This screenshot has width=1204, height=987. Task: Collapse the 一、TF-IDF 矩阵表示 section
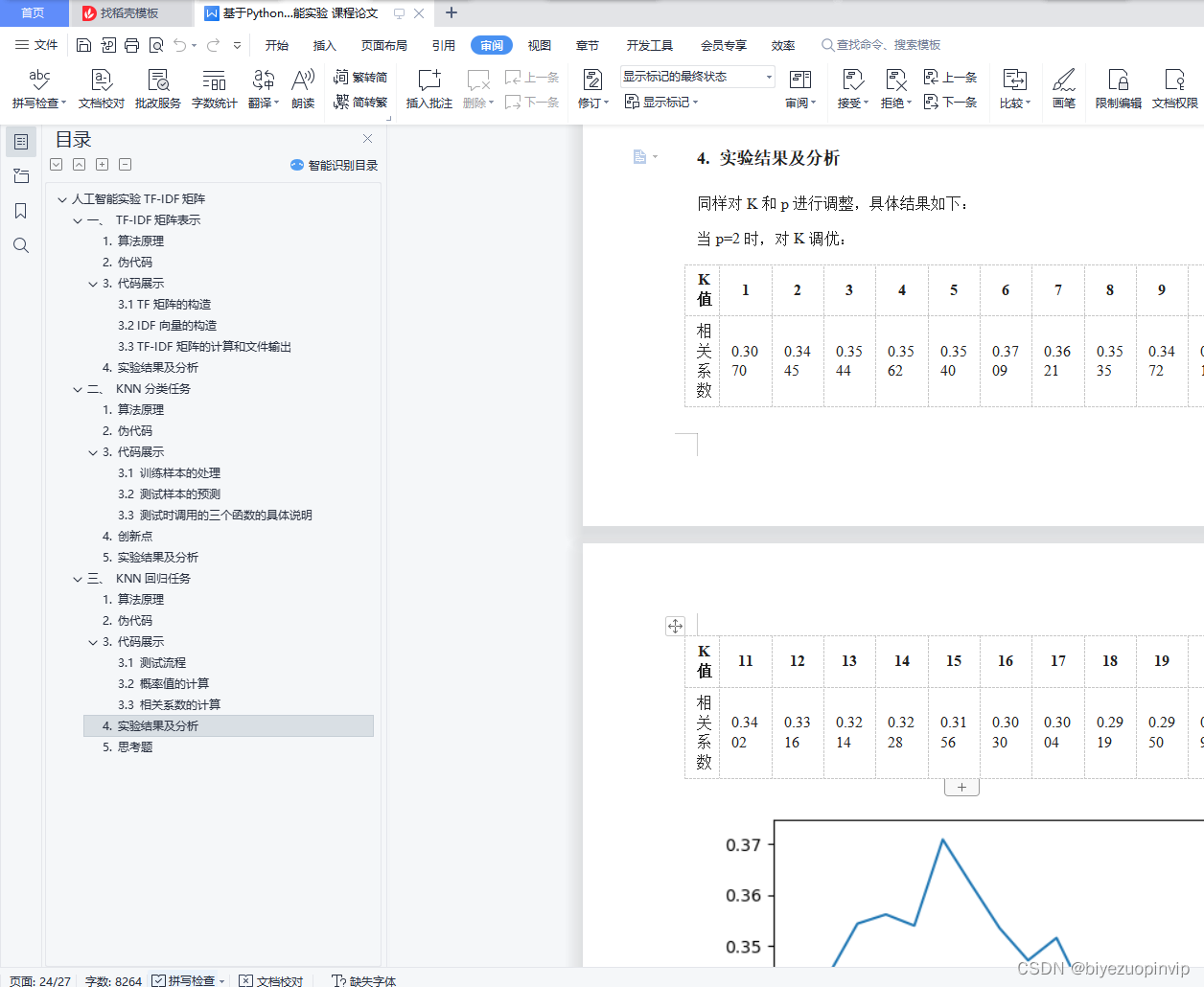(78, 220)
